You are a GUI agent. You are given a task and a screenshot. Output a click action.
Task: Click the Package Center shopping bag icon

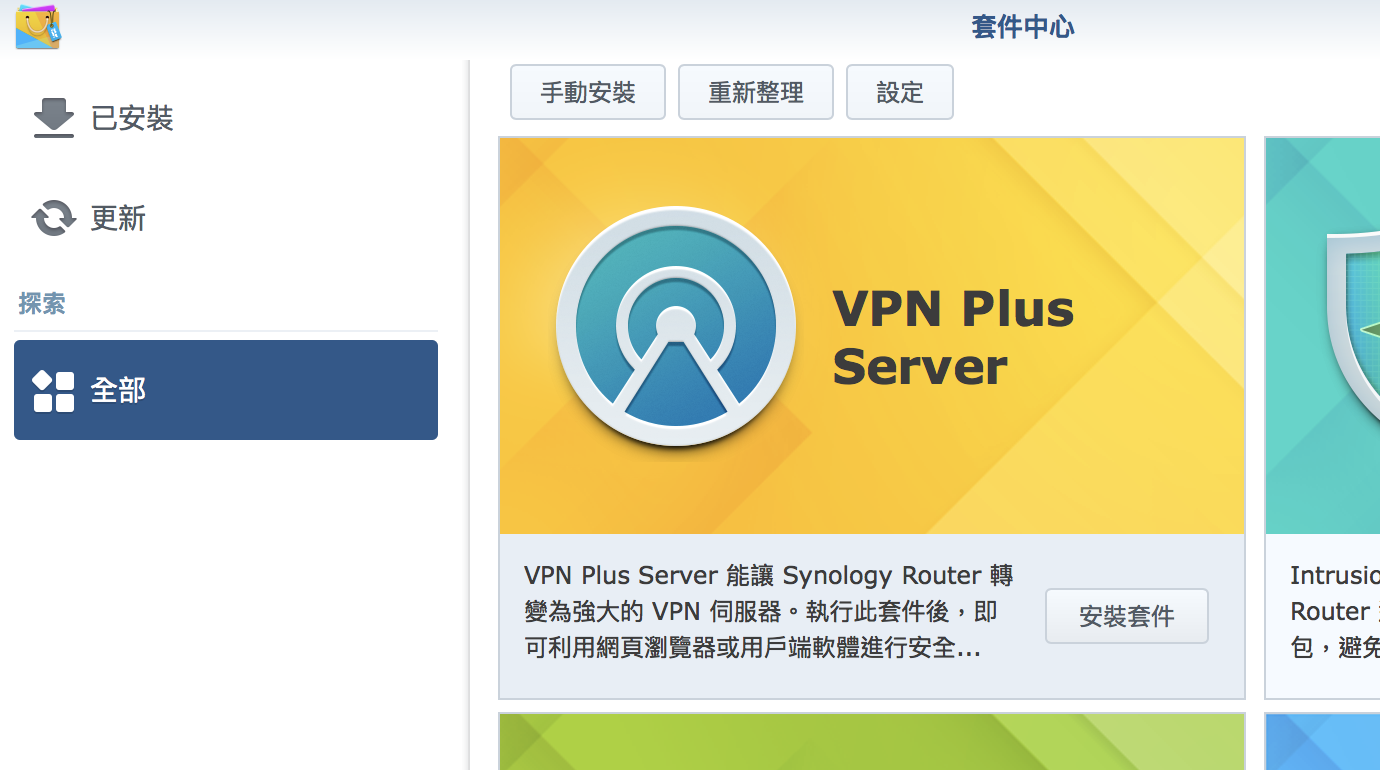coord(38,27)
